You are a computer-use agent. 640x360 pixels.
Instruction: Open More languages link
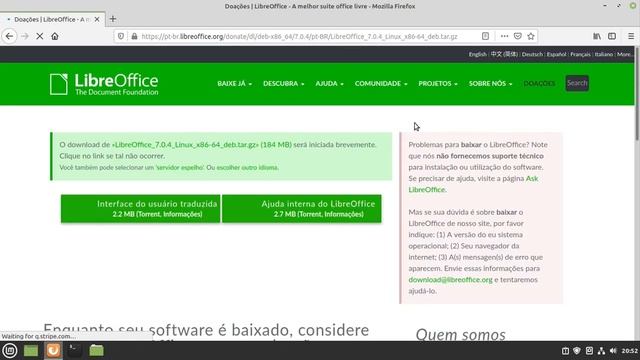tap(624, 54)
